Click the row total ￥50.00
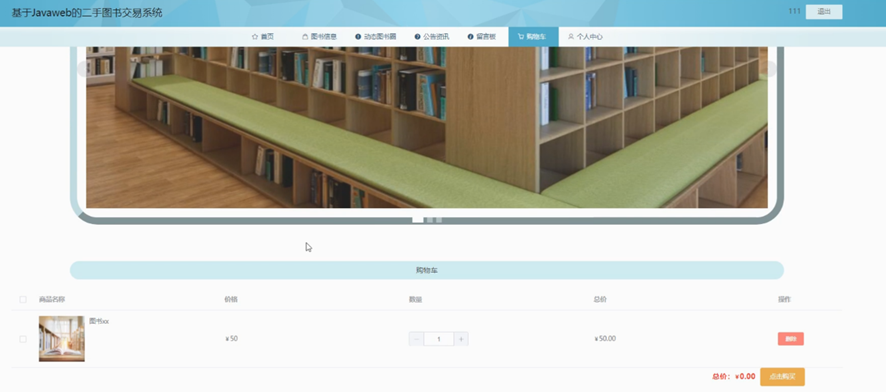886x392 pixels. 605,339
